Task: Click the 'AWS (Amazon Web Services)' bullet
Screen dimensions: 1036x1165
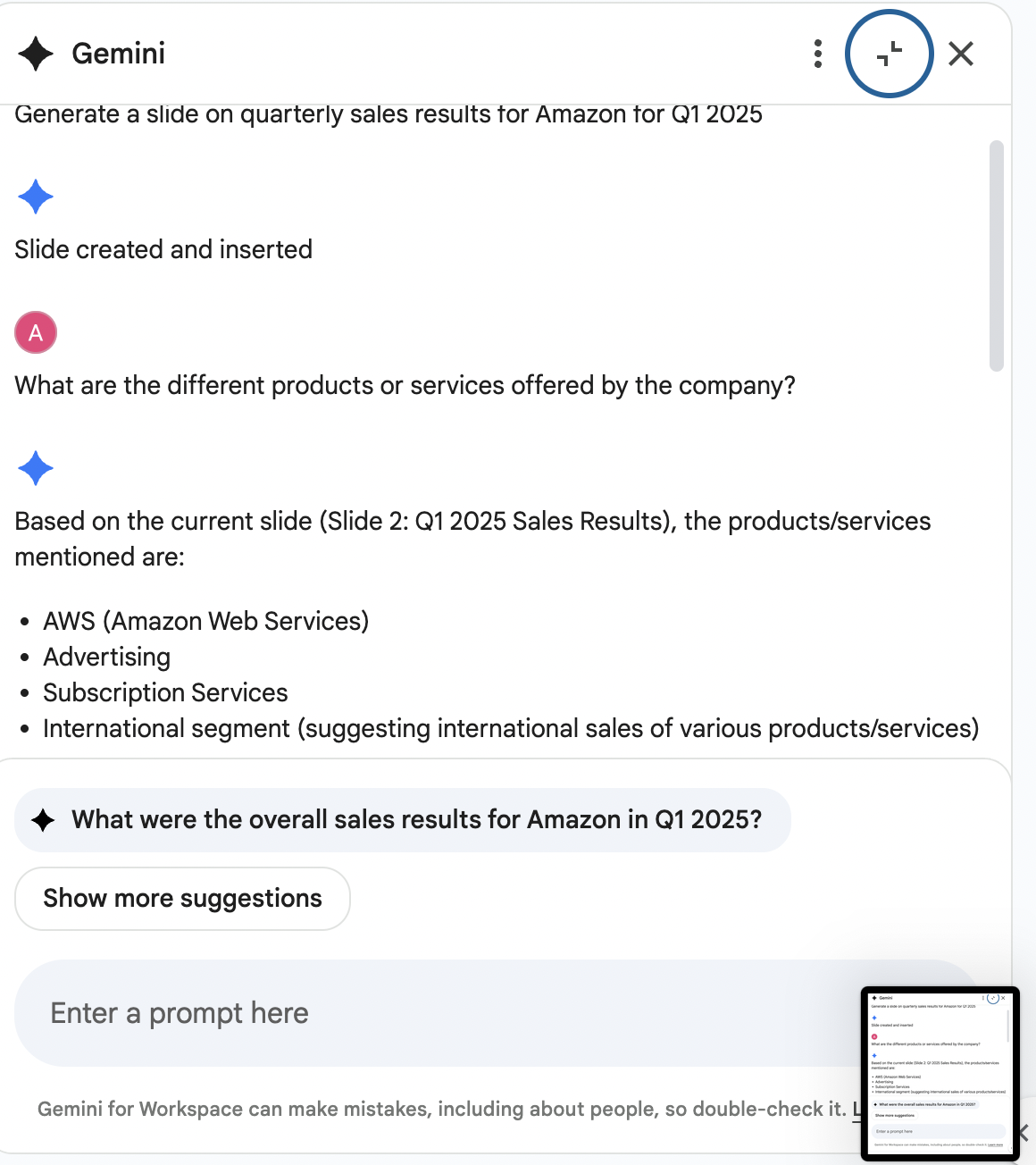Action: [206, 621]
